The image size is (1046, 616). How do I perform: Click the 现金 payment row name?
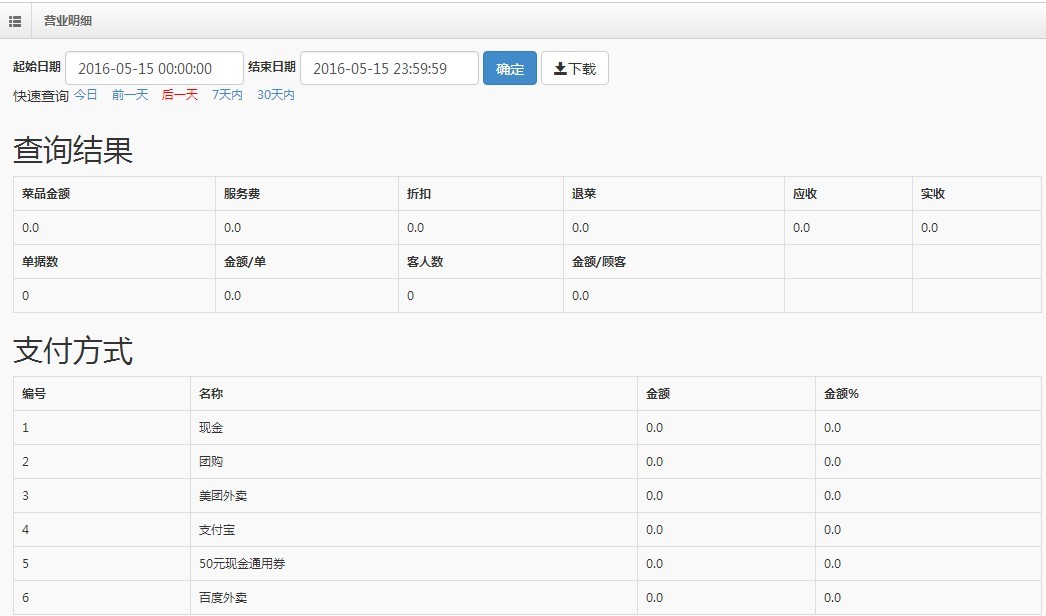click(211, 428)
